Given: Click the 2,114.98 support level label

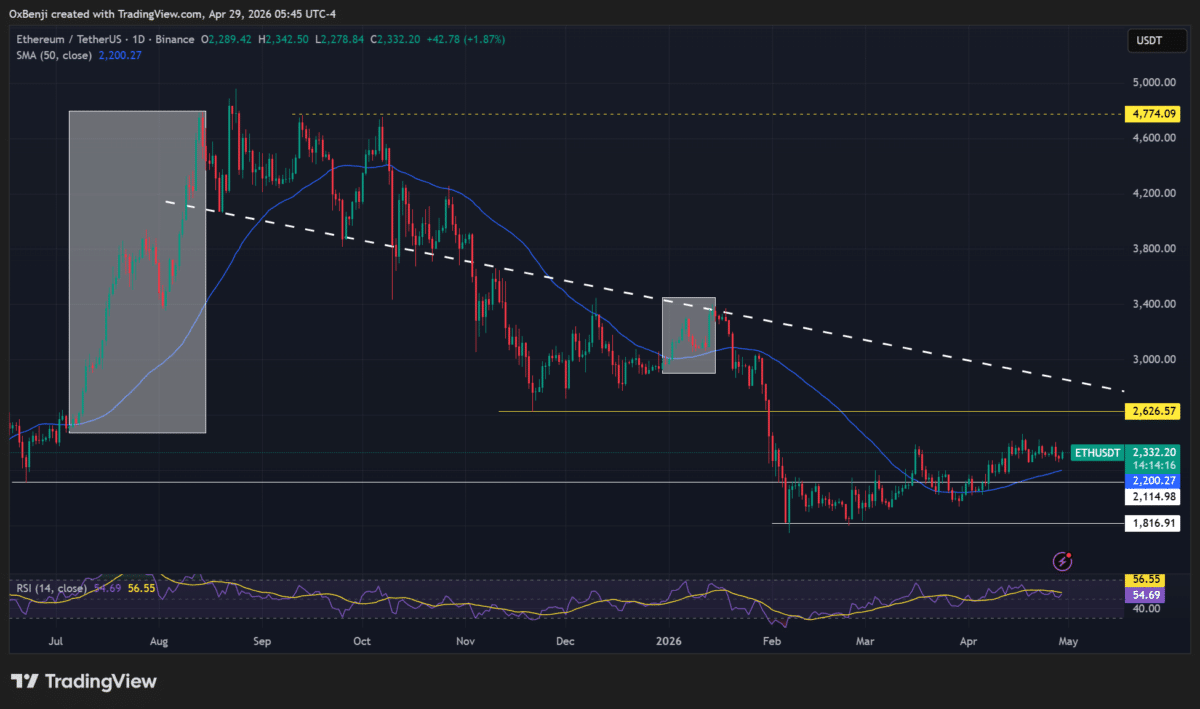Looking at the screenshot, I should pos(1152,497).
